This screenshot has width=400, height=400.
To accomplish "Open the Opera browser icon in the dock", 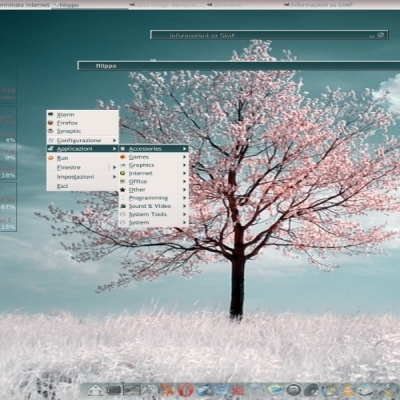I will 186,389.
